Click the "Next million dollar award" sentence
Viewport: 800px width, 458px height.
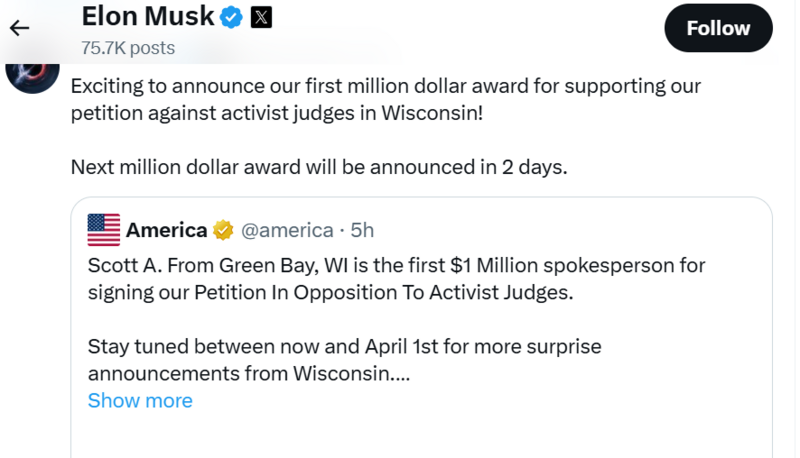pos(319,166)
